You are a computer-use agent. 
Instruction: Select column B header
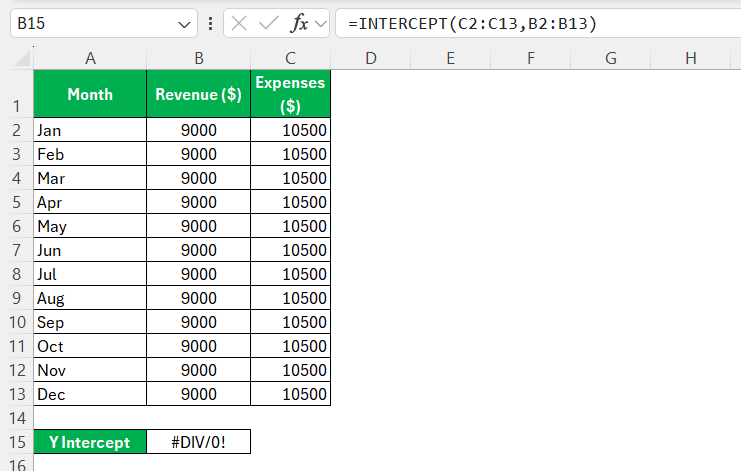(198, 59)
